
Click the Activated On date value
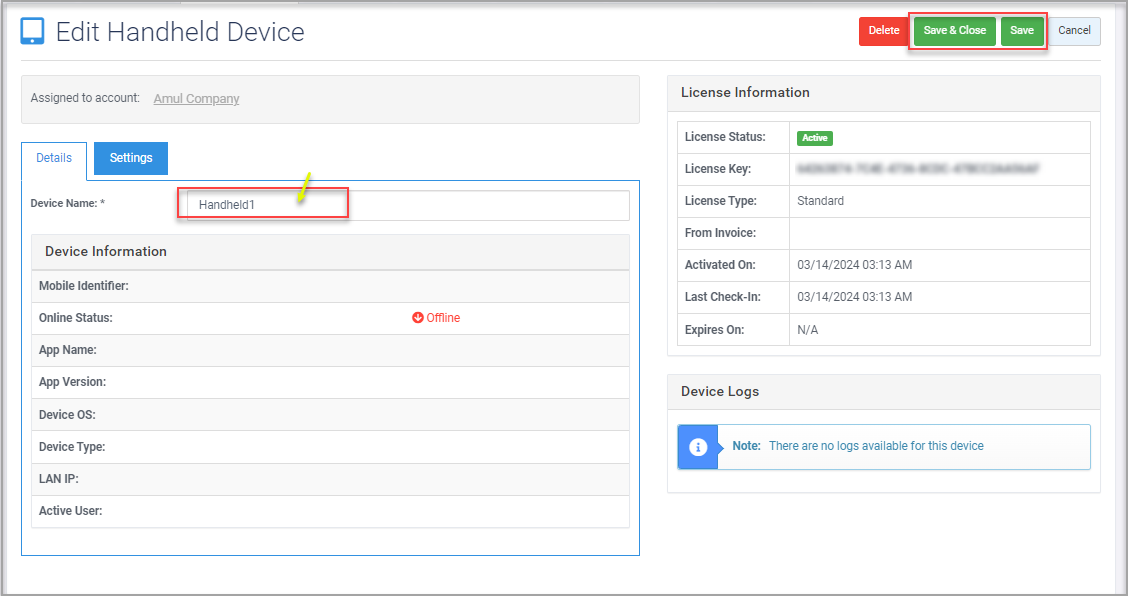[855, 265]
